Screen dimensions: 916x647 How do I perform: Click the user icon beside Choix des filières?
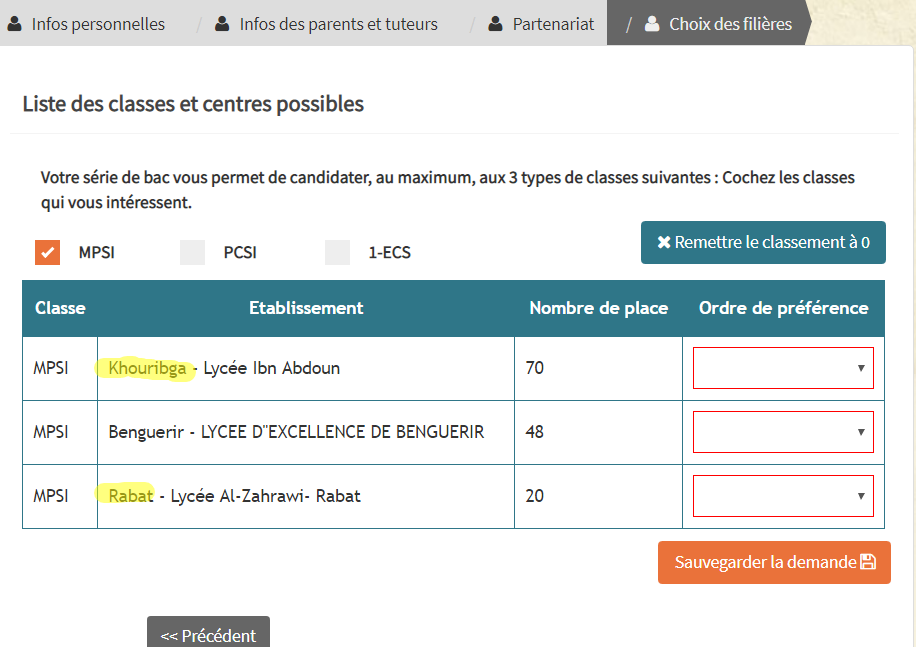pyautogui.click(x=652, y=24)
